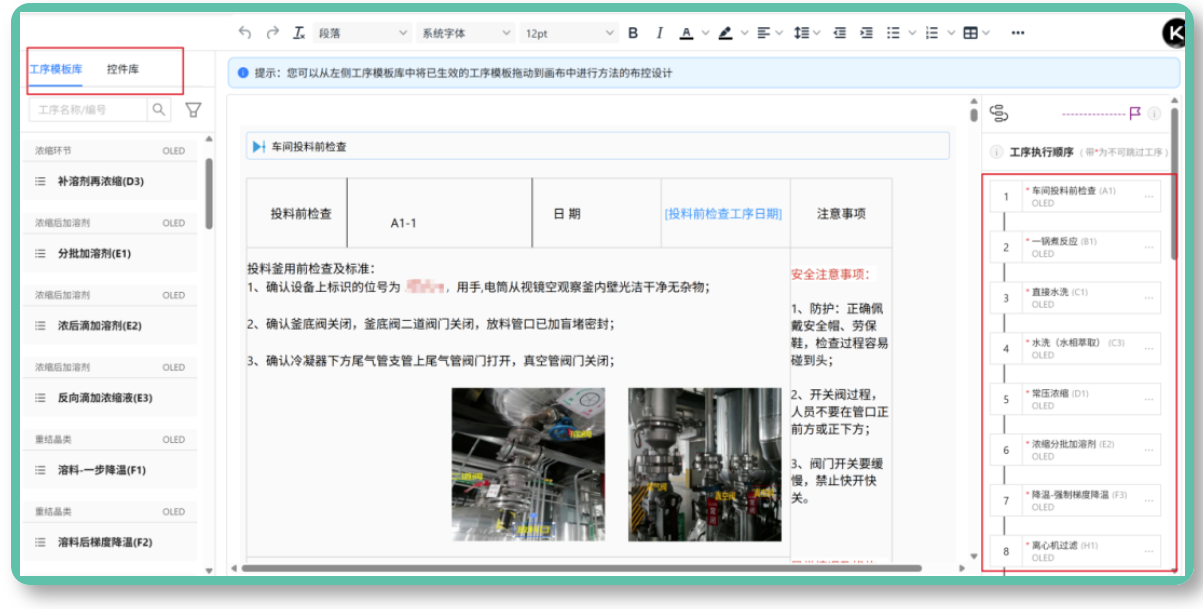Open the 段落 paragraph style dropdown
The width and height of the screenshot is (1203, 609).
pos(362,33)
